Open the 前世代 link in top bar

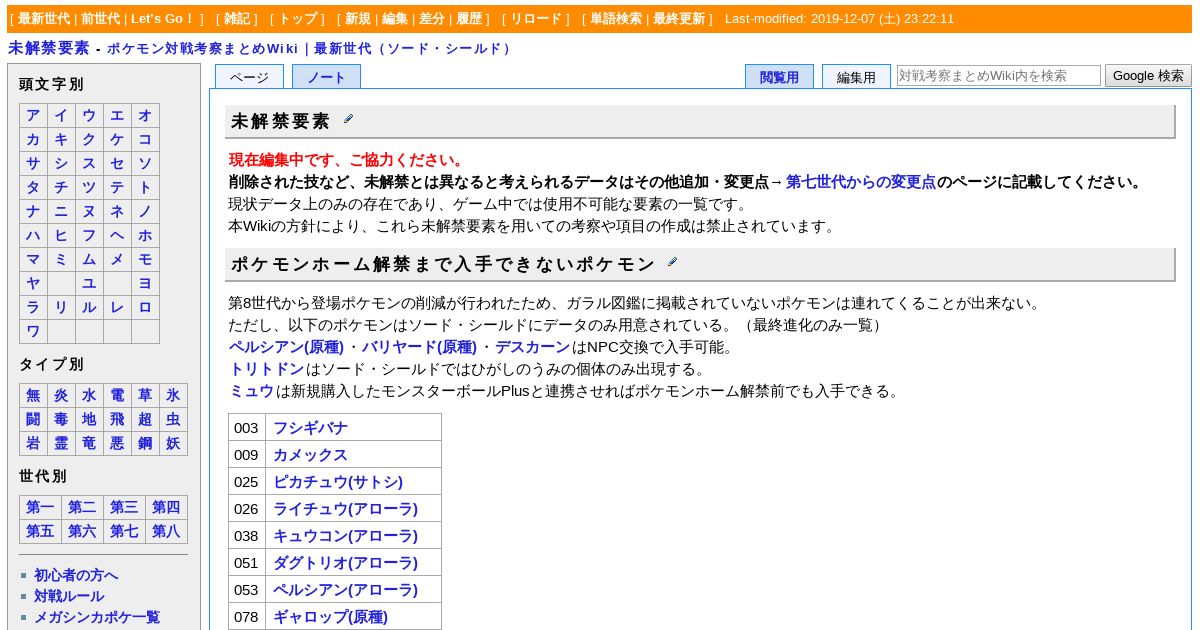(x=100, y=19)
